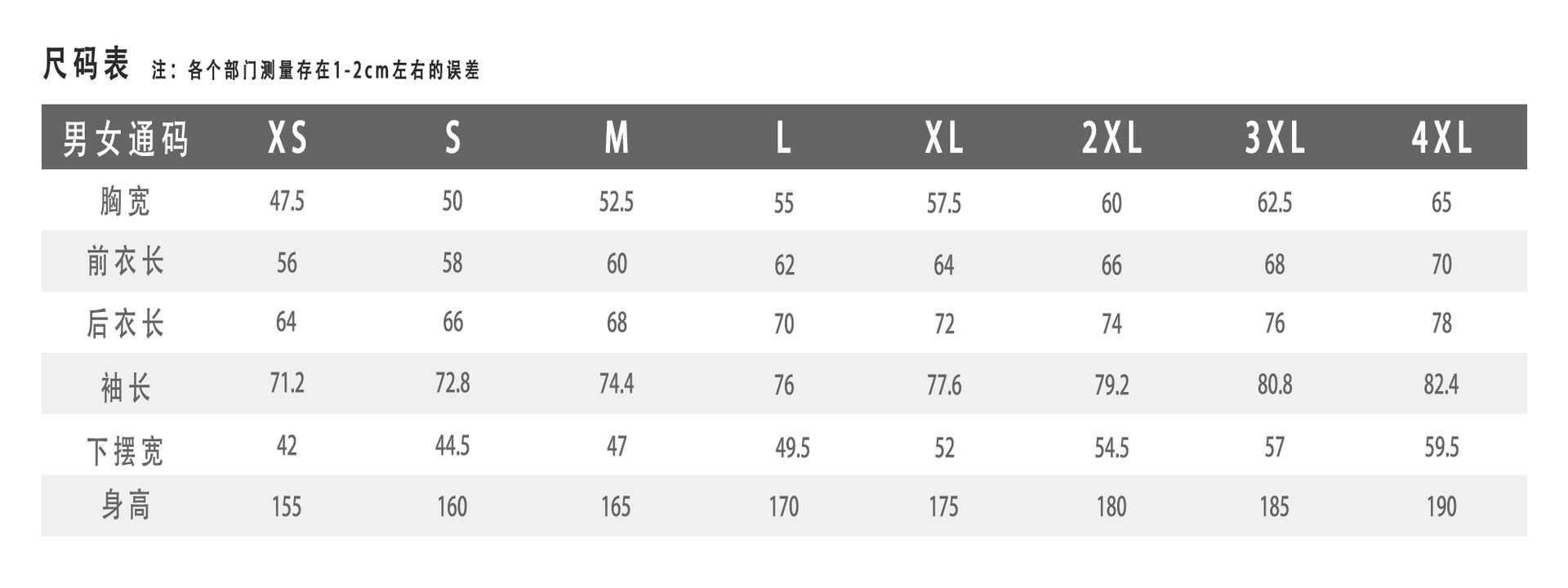
Task: Select the 后衣长 row label
Action: pos(126,323)
